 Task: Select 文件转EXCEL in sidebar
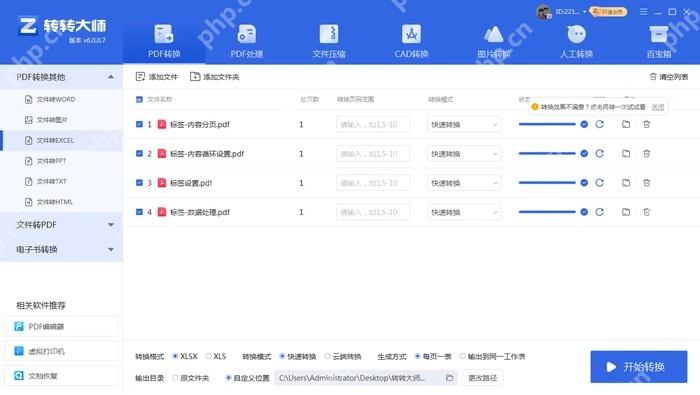62,140
